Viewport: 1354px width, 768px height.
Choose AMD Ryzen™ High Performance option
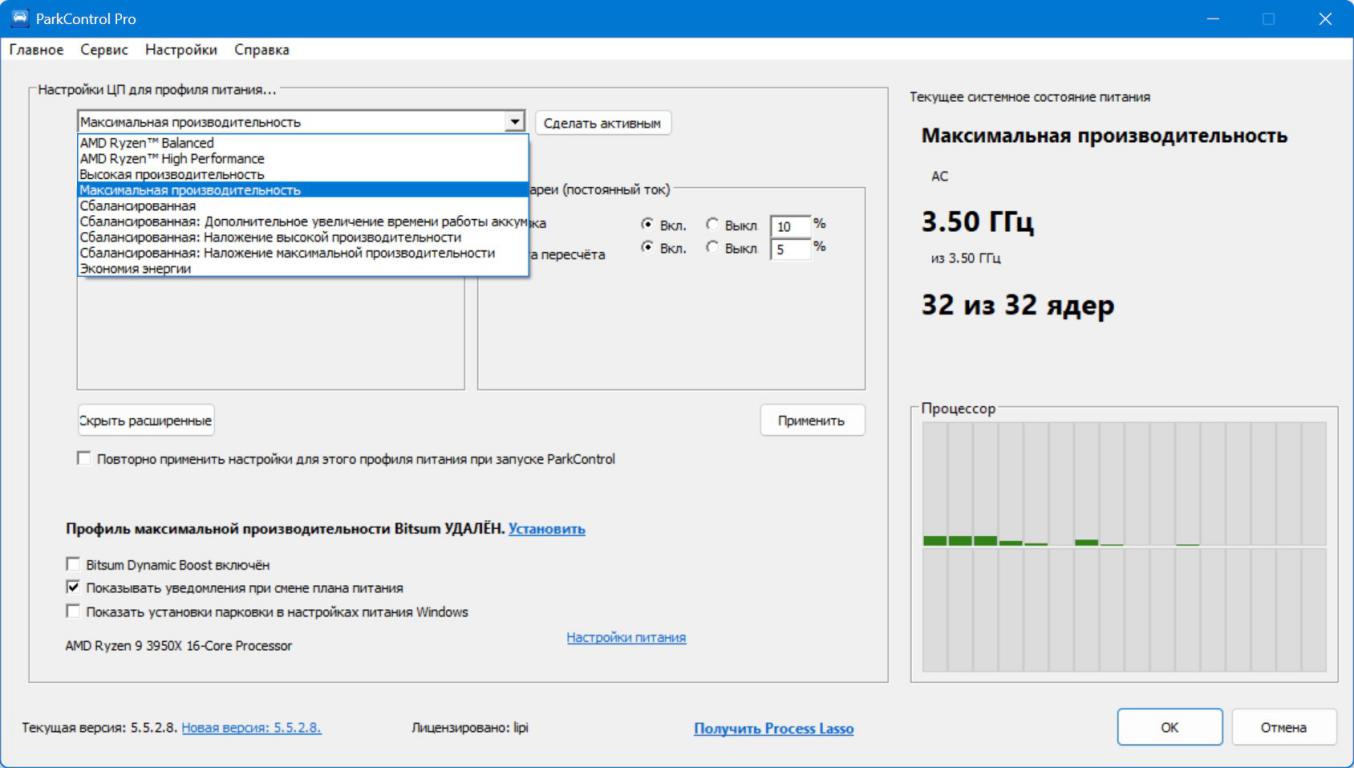(x=172, y=158)
